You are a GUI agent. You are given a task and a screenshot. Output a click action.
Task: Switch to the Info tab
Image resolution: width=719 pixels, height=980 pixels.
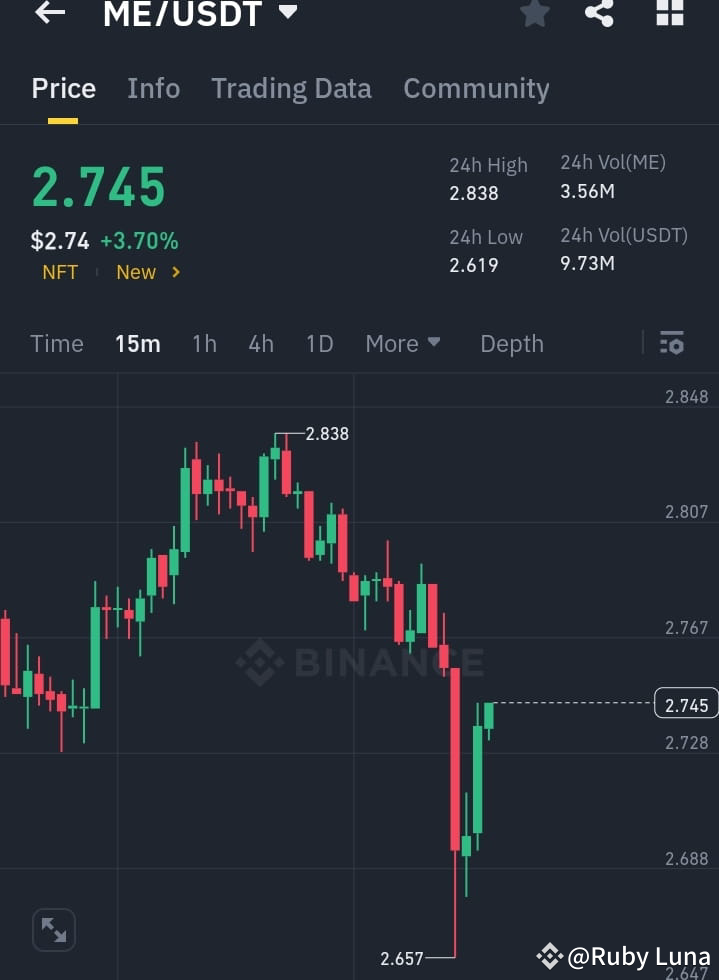[153, 88]
